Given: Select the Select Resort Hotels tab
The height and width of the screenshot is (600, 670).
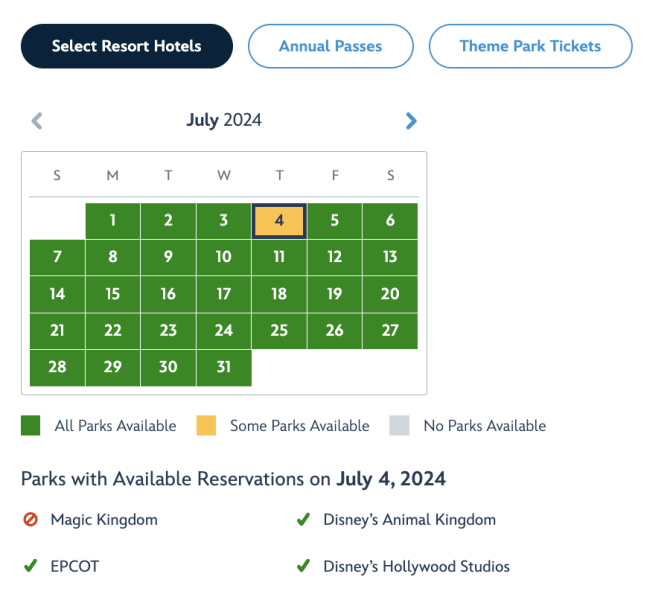Looking at the screenshot, I should point(127,46).
